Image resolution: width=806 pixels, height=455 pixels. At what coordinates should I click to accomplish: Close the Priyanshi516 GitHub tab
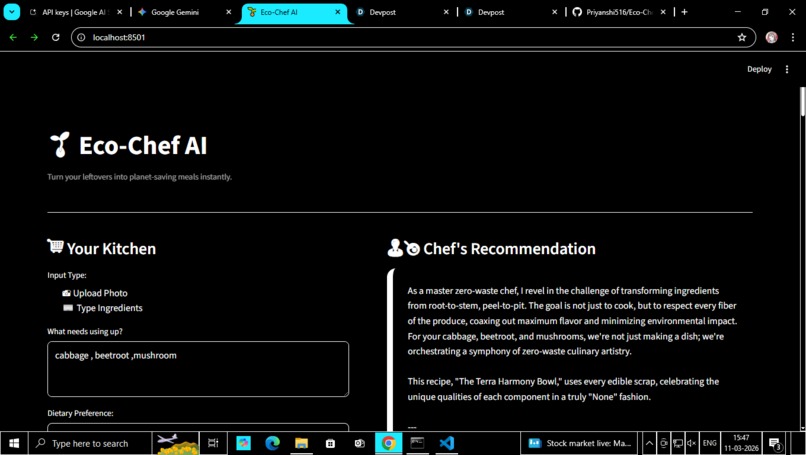point(663,12)
